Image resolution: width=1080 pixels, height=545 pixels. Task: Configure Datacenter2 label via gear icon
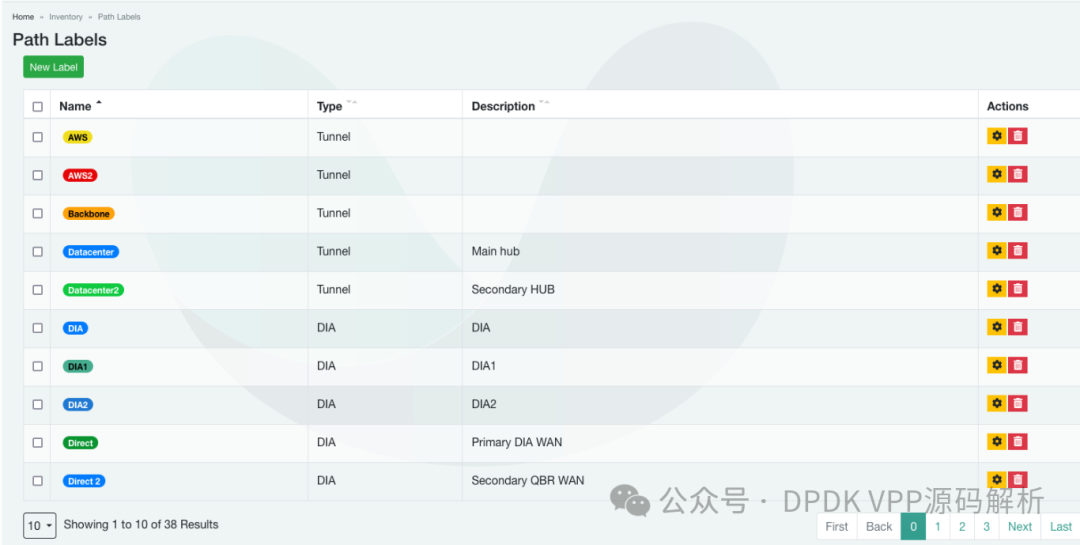click(997, 289)
